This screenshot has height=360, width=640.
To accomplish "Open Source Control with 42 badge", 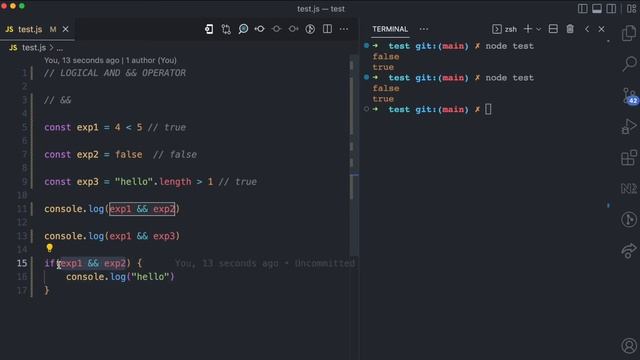I will [x=629, y=96].
